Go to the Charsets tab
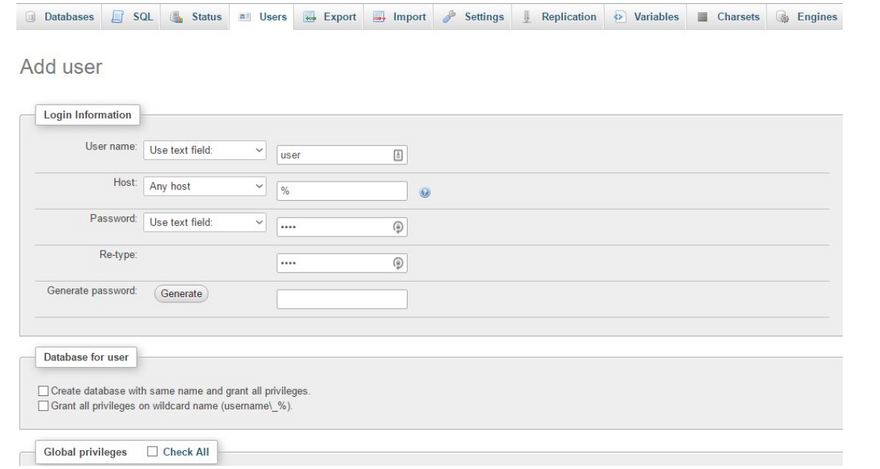Screen dimensions: 880x469 (729, 17)
